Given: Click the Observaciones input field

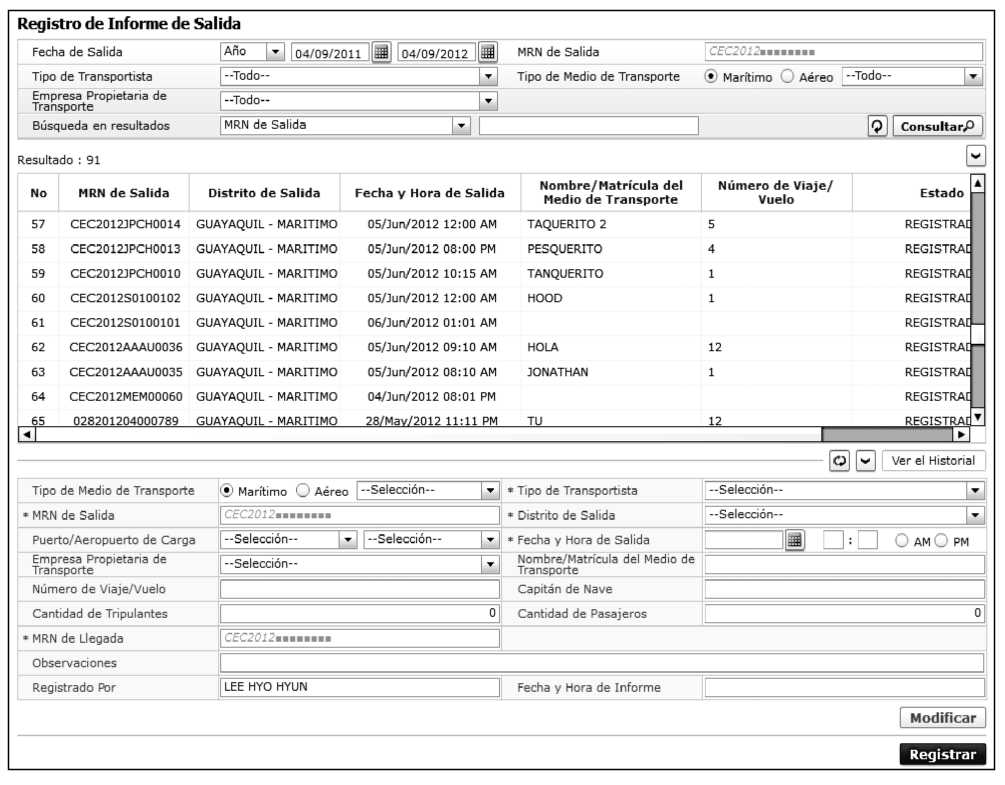Looking at the screenshot, I should coord(602,663).
